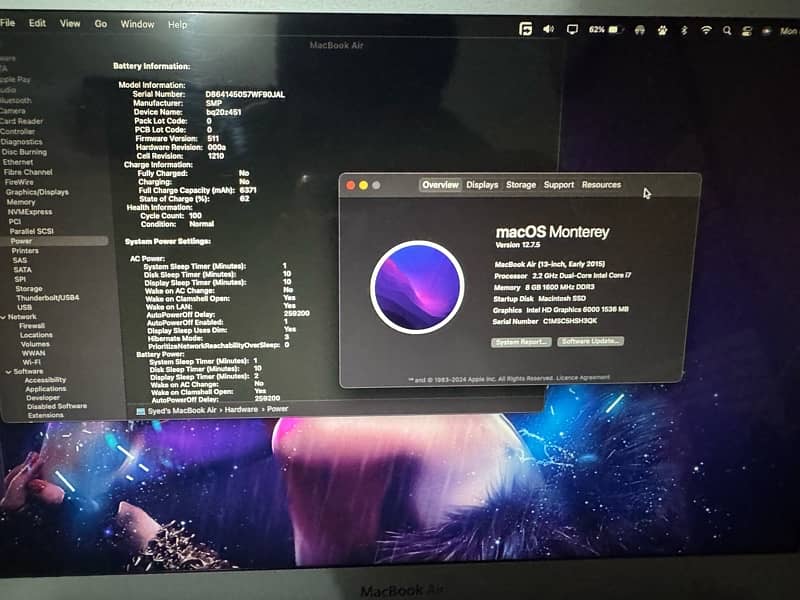The image size is (800, 600).
Task: Open the Help menu
Action: click(177, 24)
